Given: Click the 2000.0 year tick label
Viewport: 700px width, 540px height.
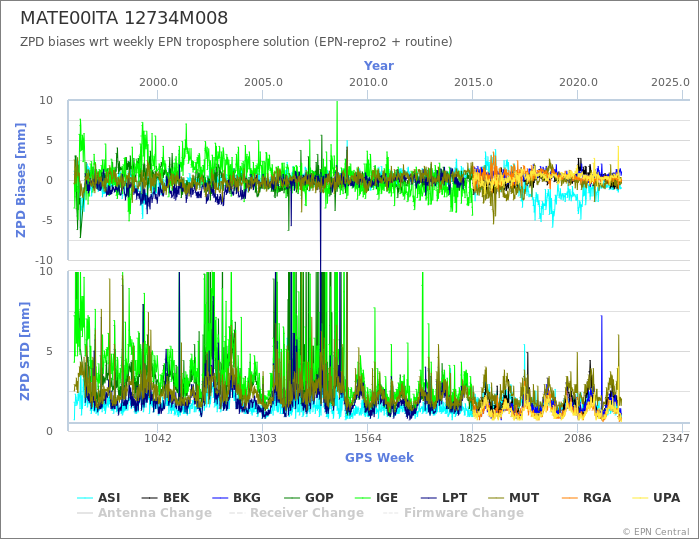Looking at the screenshot, I should pos(158,83).
